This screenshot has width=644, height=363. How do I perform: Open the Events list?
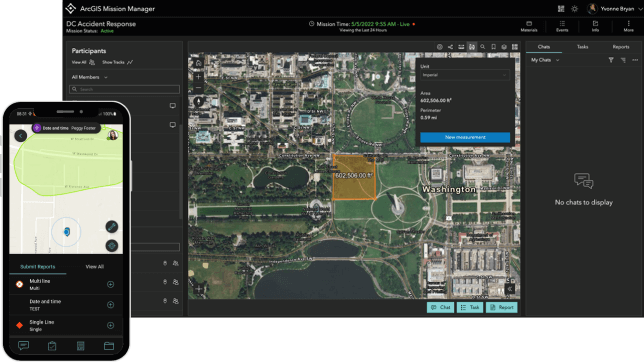coord(562,26)
